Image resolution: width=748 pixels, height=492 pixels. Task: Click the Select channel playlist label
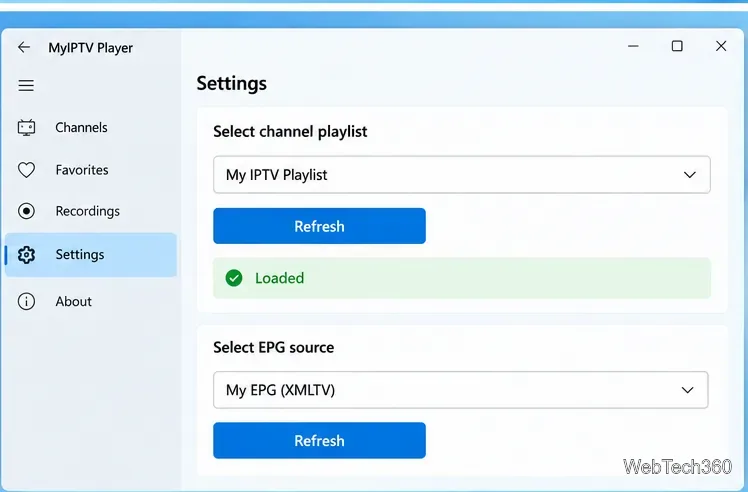(x=290, y=132)
